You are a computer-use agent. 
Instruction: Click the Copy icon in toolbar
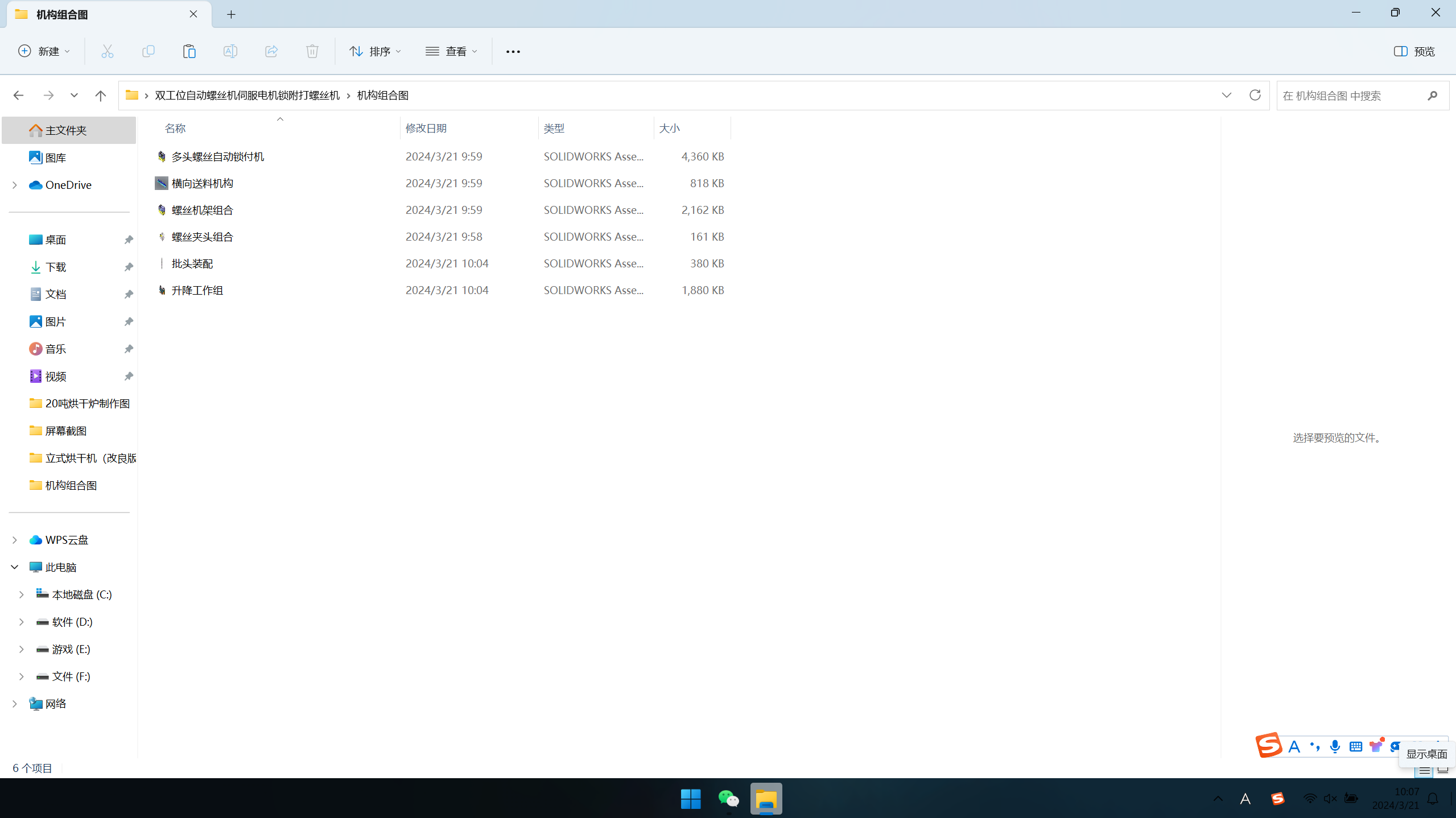[x=148, y=51]
